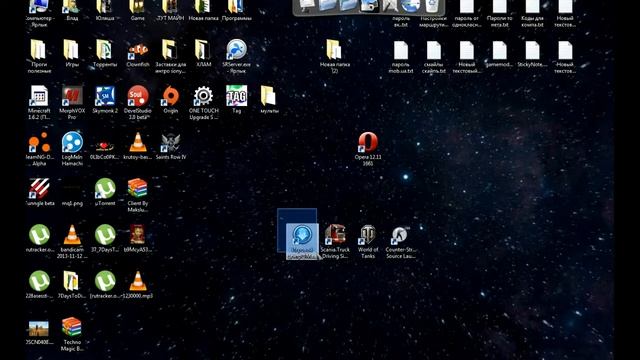The height and width of the screenshot is (360, 640).
Task: Click the tiMcyAS3 picture thumbnail
Action: tap(138, 235)
